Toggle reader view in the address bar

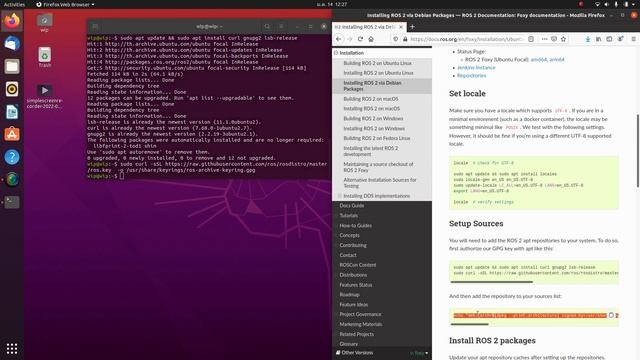click(x=531, y=39)
